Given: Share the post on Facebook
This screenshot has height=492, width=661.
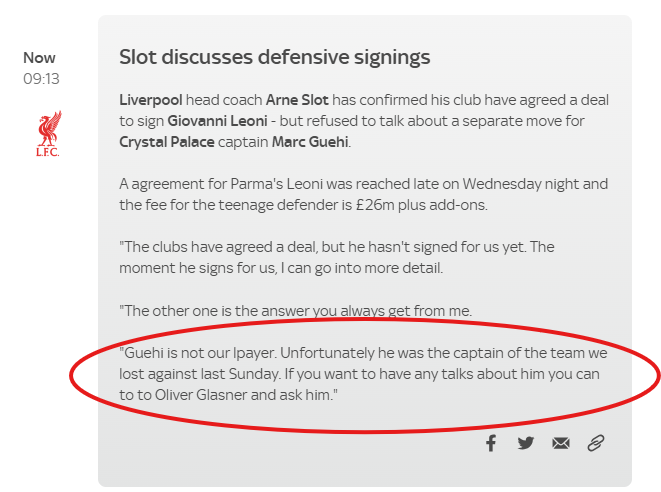Looking at the screenshot, I should (x=491, y=442).
